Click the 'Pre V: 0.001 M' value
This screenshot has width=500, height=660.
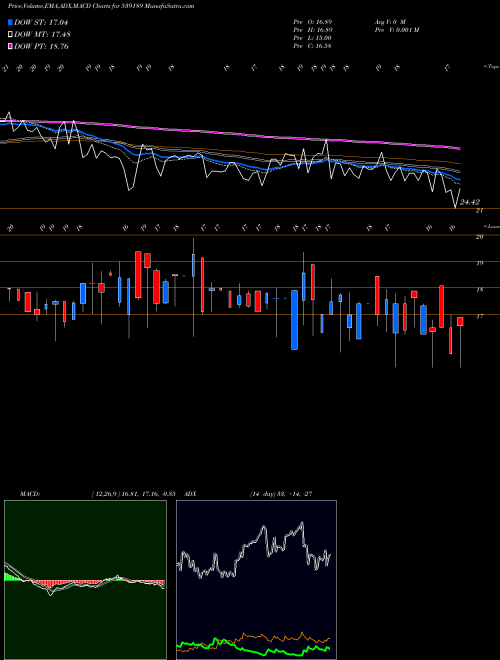[396, 30]
